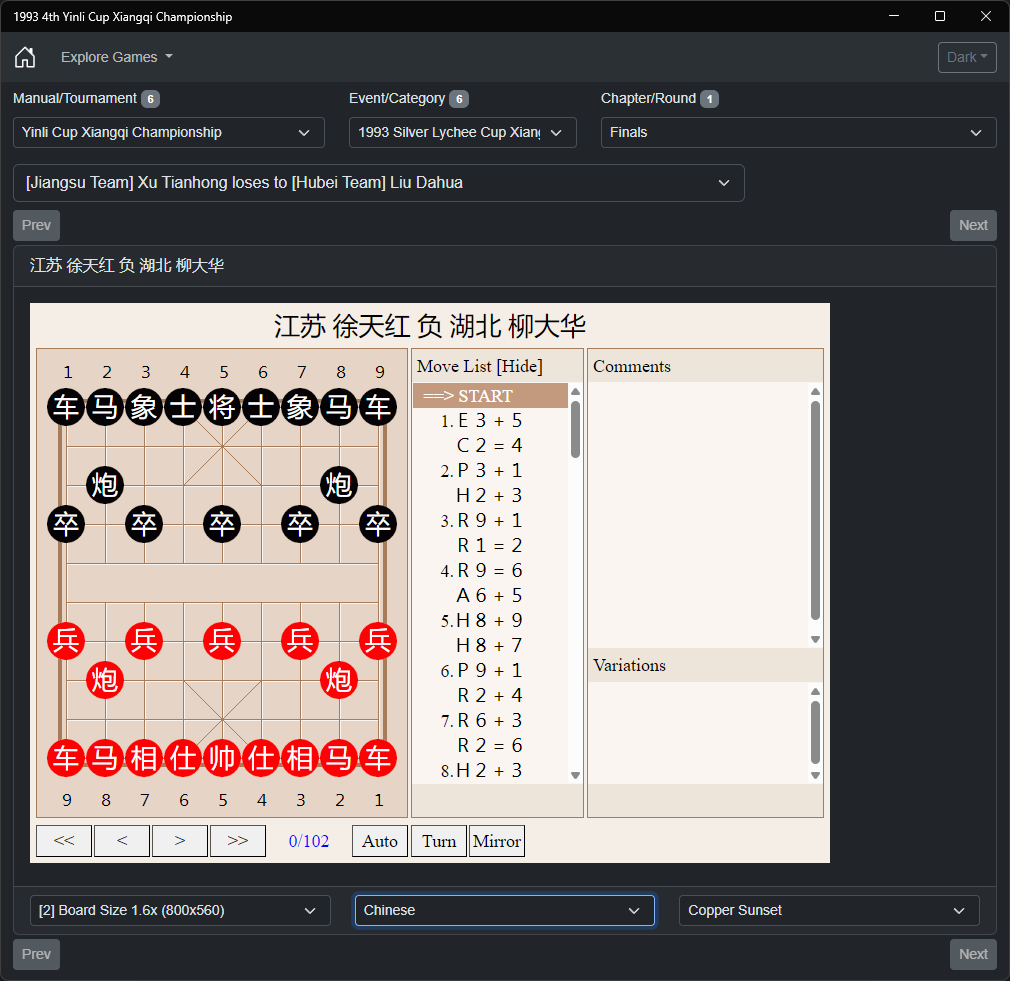Click the red 马 horse on file 2
Image resolution: width=1010 pixels, height=981 pixels.
coord(339,758)
